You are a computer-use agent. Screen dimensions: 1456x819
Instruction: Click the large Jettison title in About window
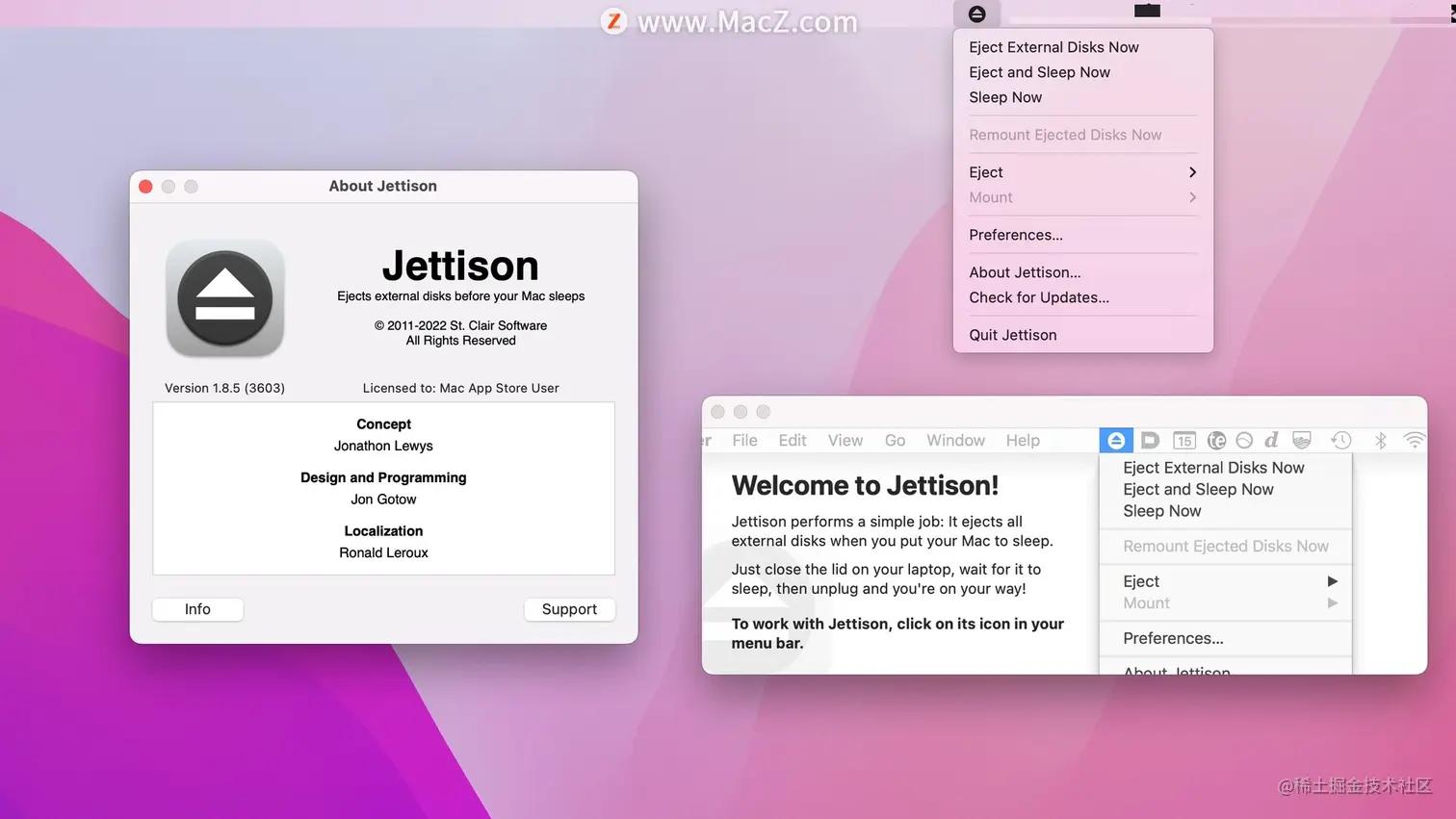click(x=460, y=266)
